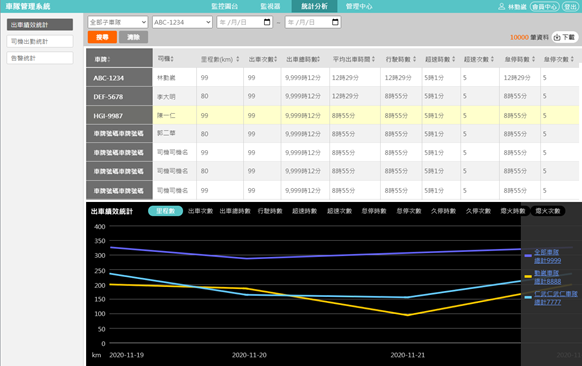
Task: Sort table by 車牌 column arrows
Action: coord(108,59)
